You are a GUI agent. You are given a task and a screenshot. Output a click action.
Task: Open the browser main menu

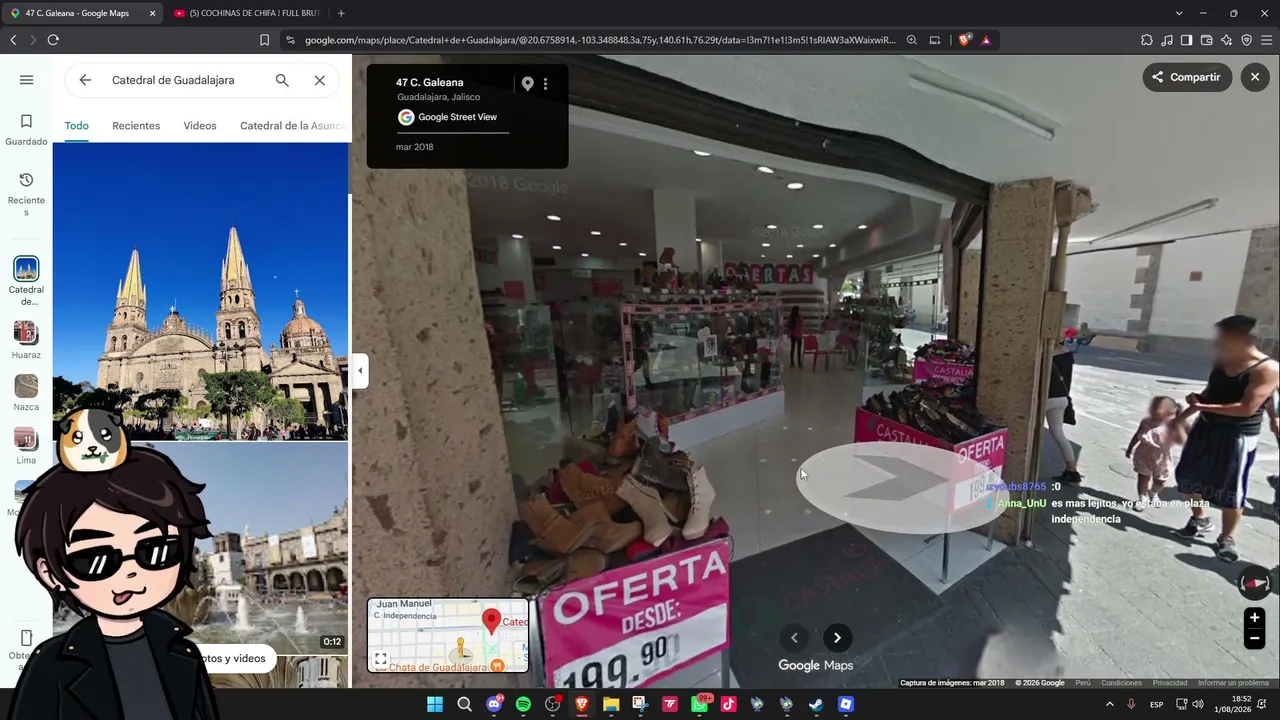[1267, 40]
